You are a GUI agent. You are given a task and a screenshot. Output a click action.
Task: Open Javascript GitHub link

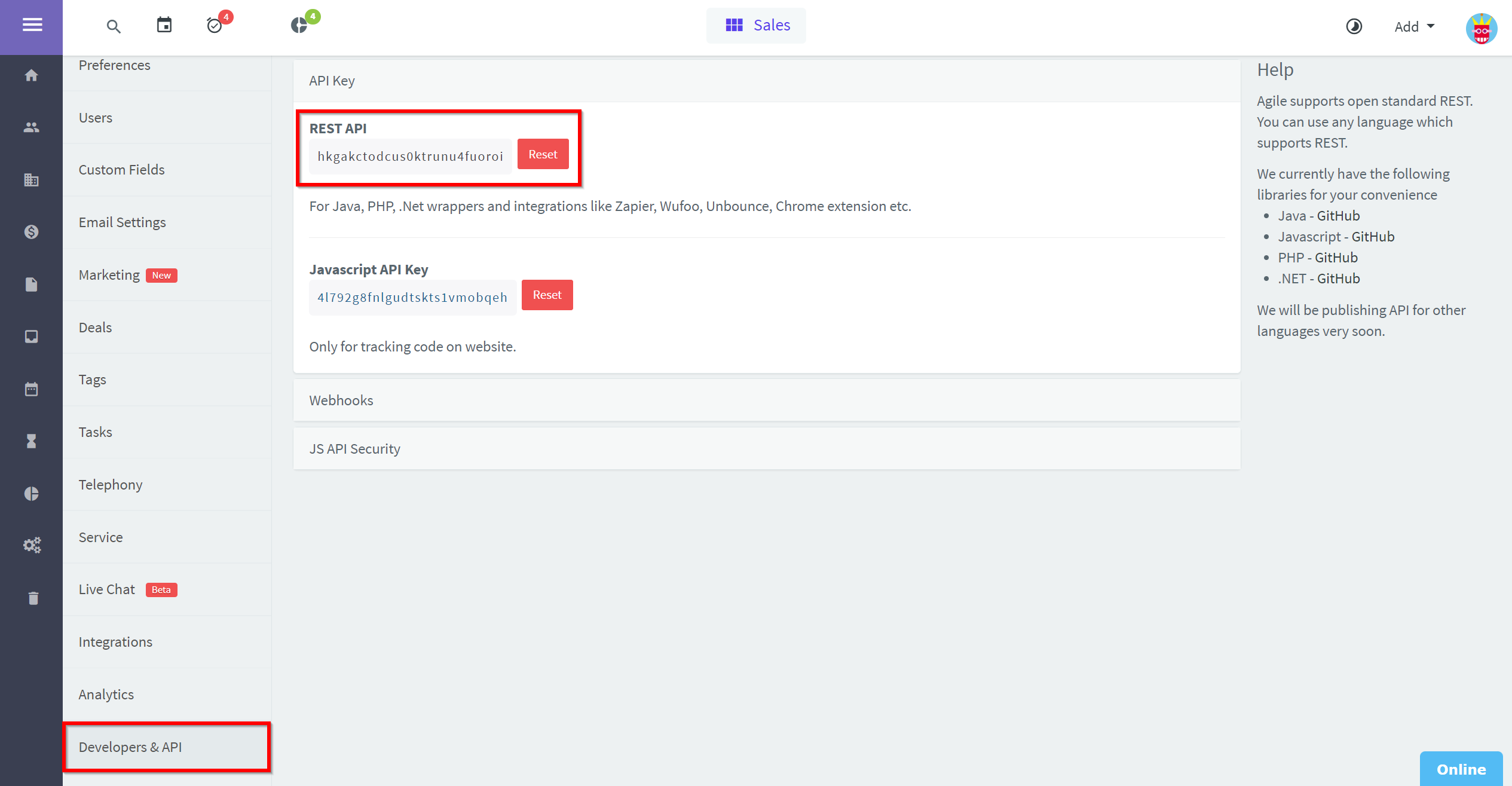coord(1373,237)
